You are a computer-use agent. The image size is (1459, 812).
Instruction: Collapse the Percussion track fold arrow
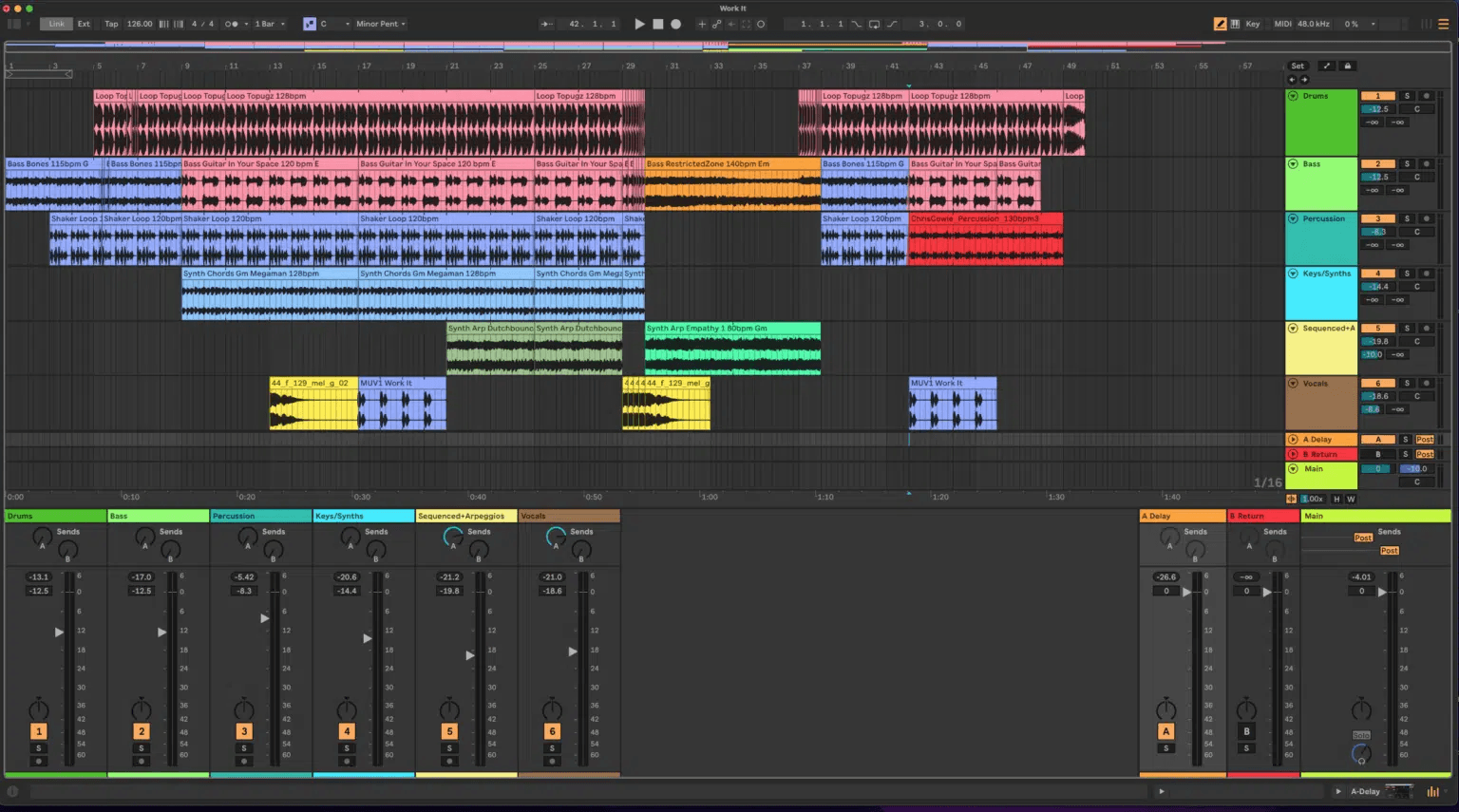1293,218
